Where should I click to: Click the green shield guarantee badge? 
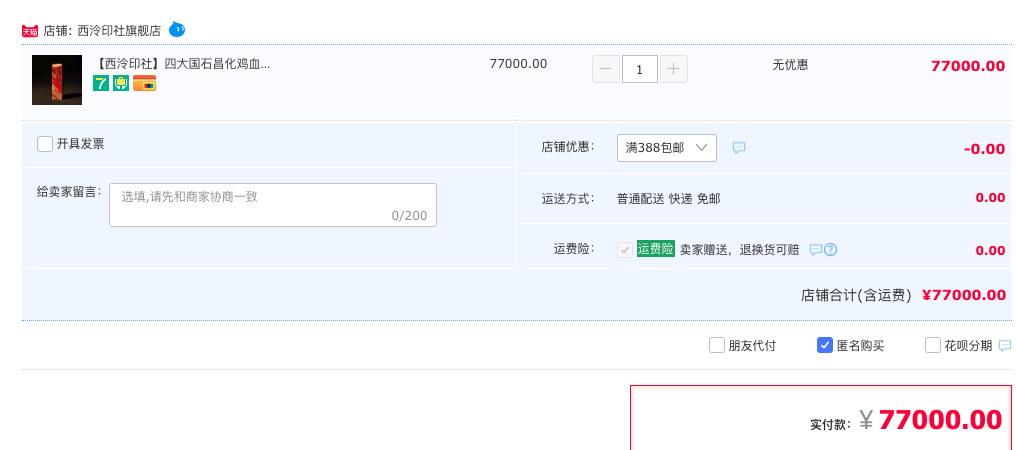click(x=121, y=83)
